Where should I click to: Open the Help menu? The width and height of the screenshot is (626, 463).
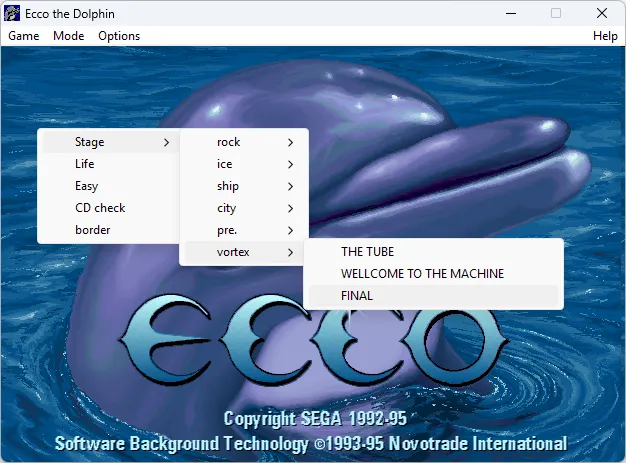[605, 36]
